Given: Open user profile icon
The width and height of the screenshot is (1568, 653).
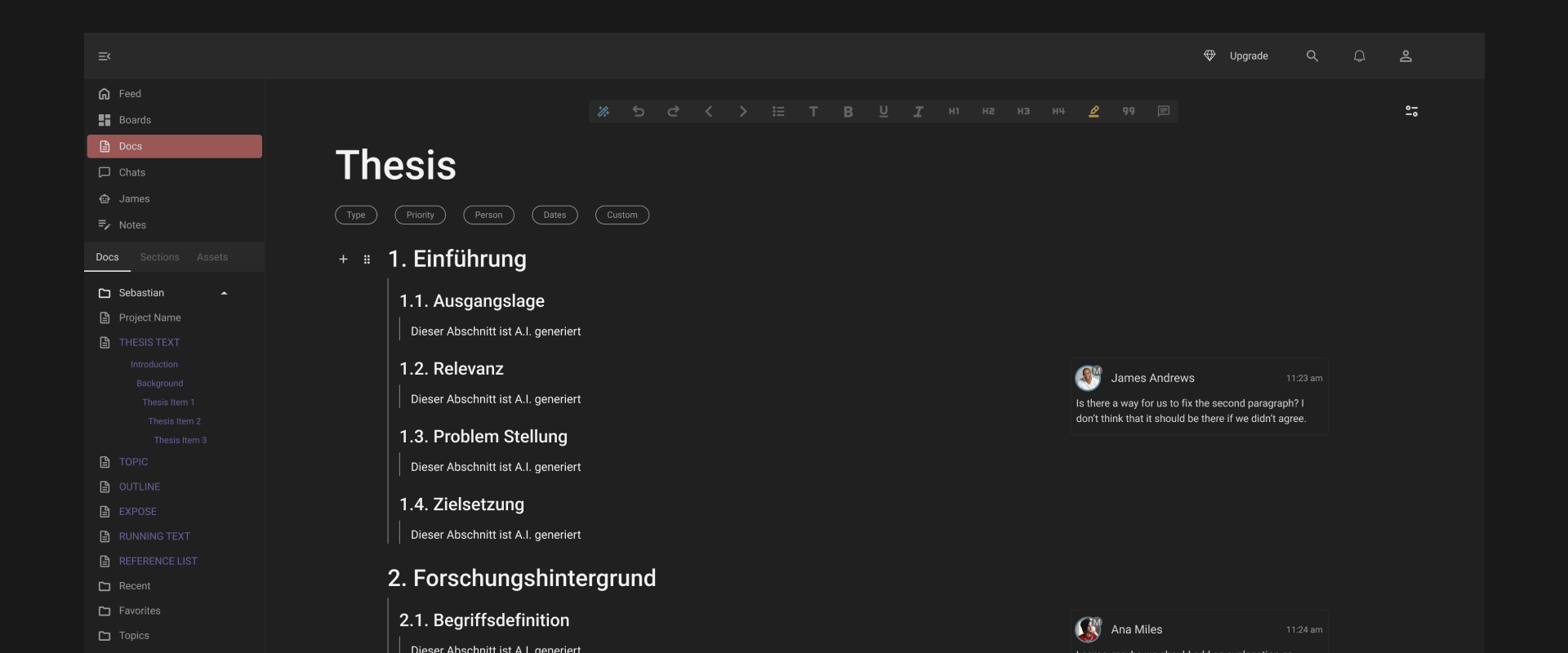Looking at the screenshot, I should (x=1405, y=56).
